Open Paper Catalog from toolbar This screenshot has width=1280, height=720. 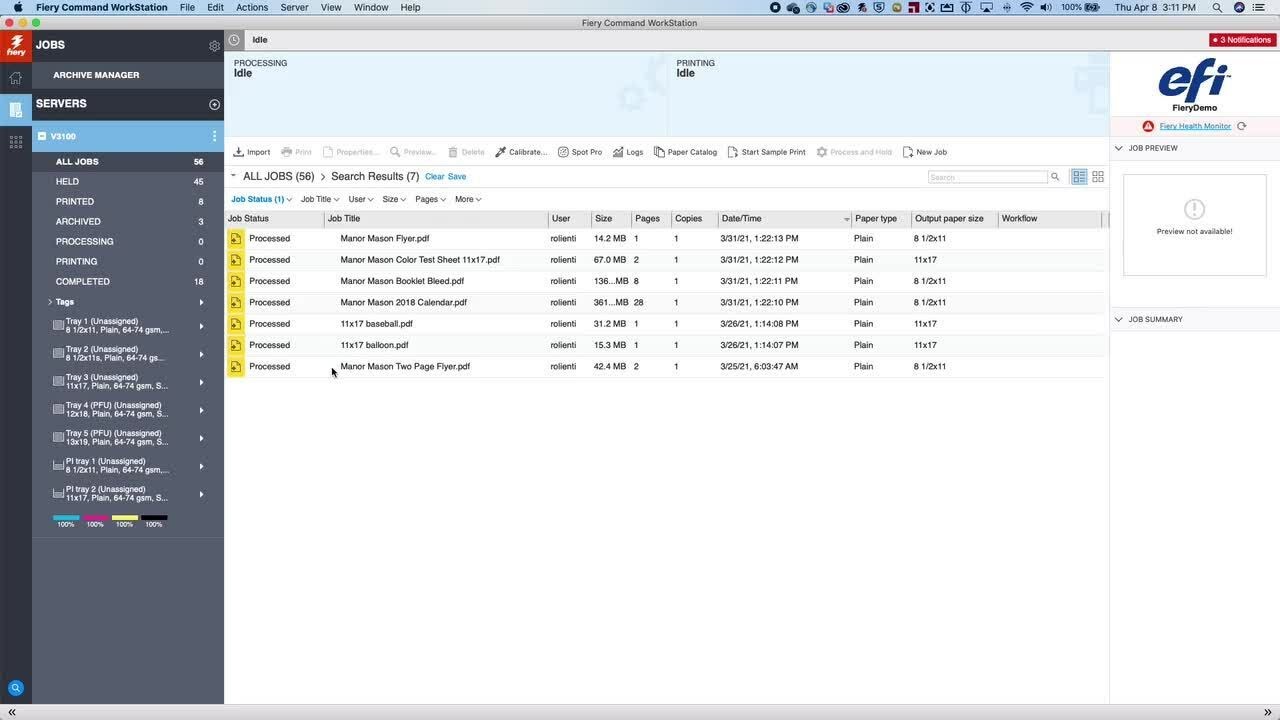[x=685, y=152]
